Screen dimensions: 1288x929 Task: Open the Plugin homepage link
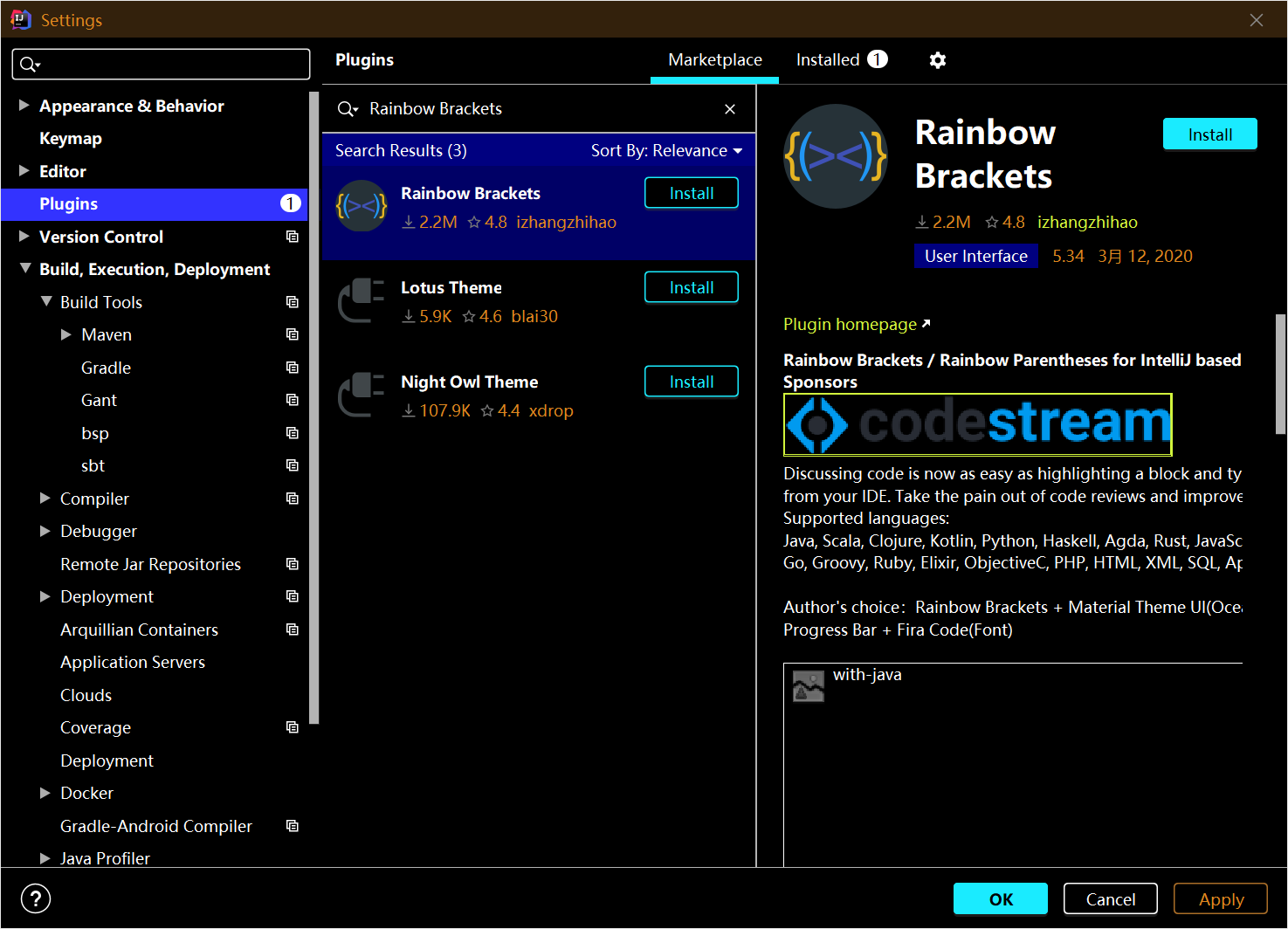click(x=857, y=324)
